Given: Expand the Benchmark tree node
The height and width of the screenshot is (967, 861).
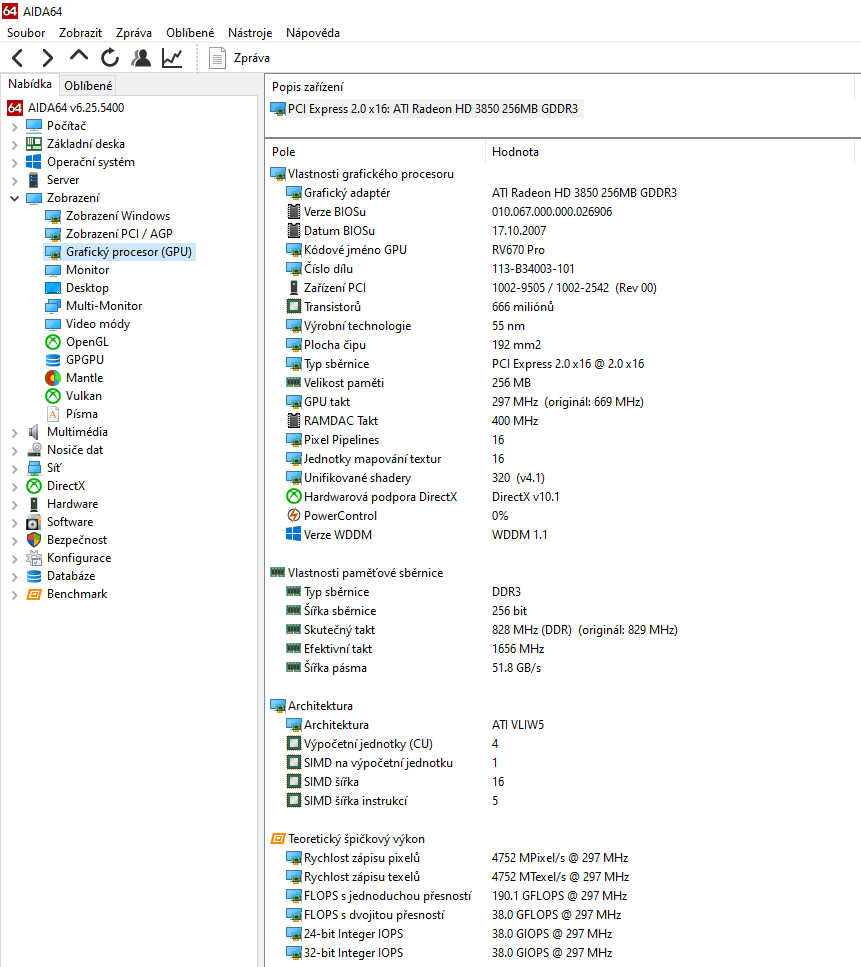Looking at the screenshot, I should tap(14, 594).
